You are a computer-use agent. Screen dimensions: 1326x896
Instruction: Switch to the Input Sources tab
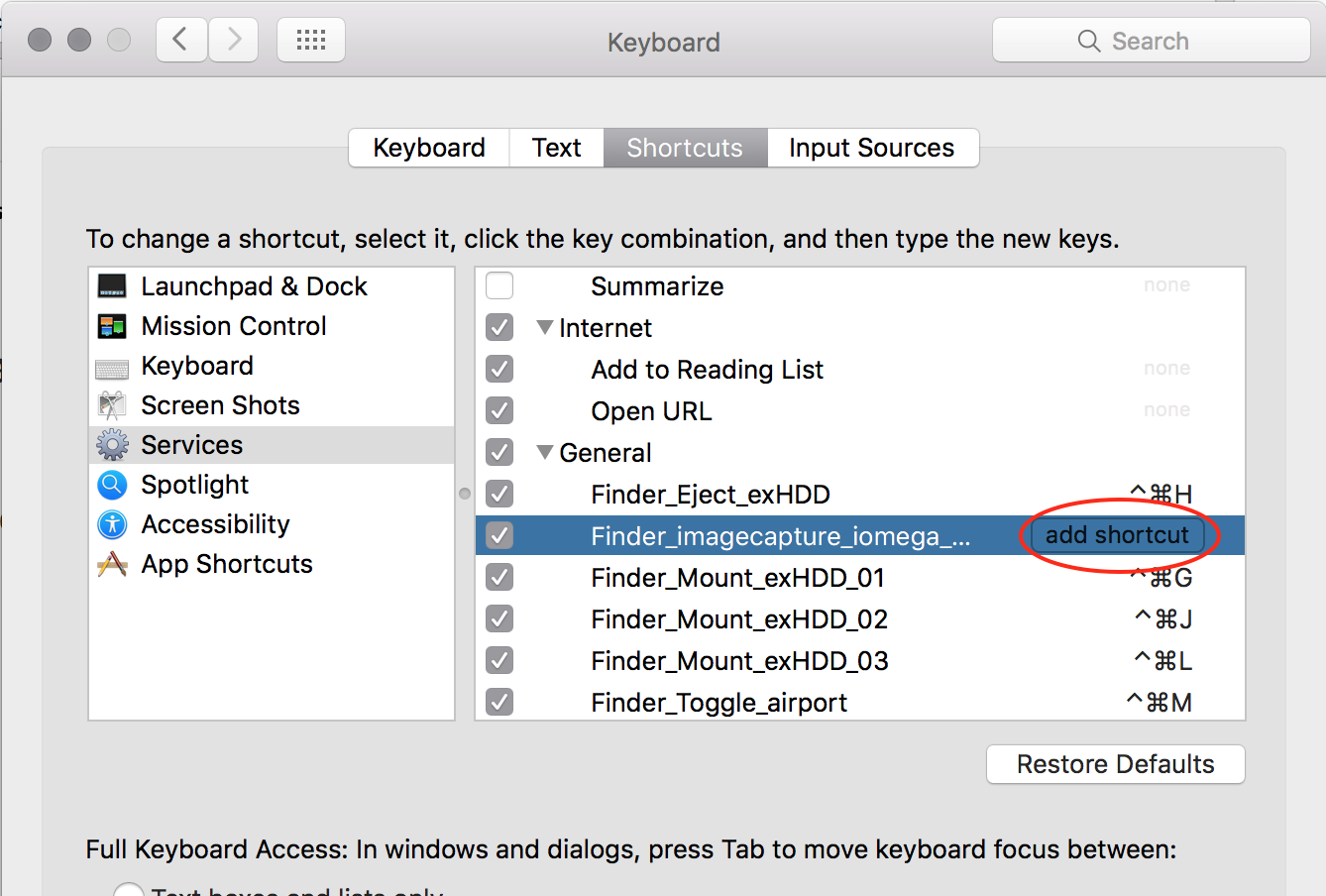pyautogui.click(x=871, y=148)
